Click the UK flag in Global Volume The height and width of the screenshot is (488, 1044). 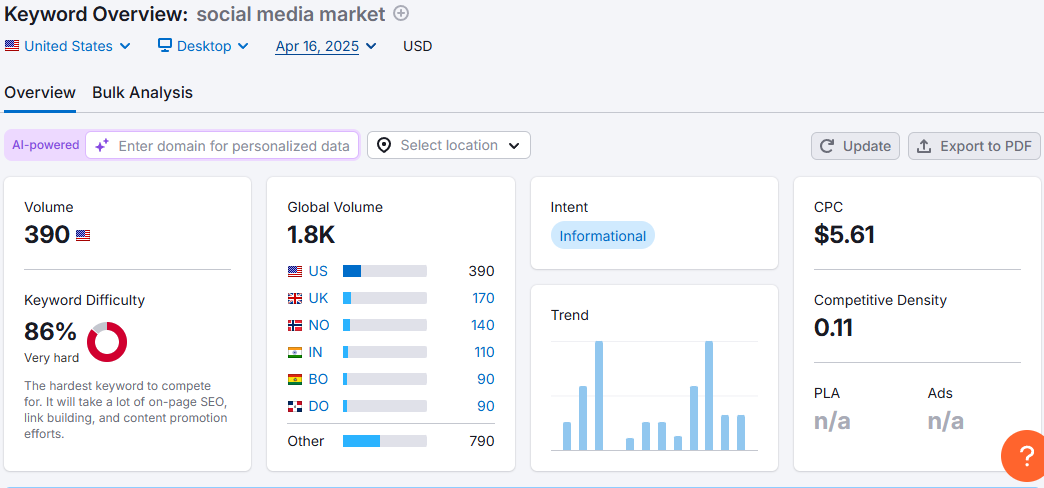[x=295, y=298]
